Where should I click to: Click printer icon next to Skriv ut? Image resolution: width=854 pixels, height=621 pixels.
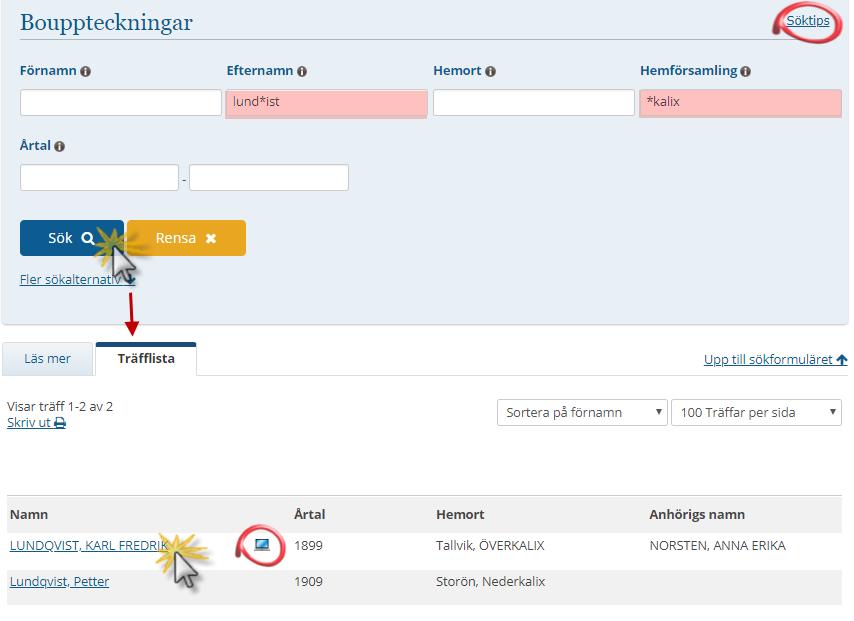(x=60, y=423)
